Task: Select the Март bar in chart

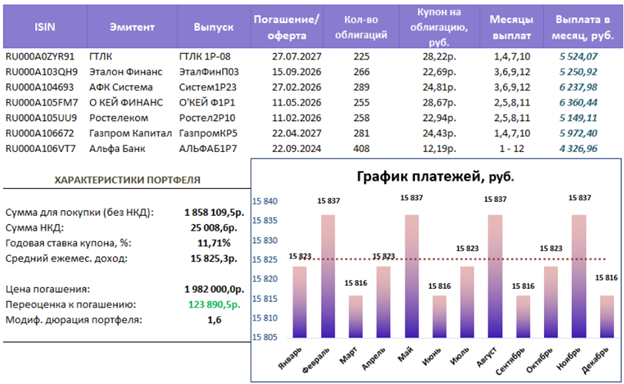Action: (356, 317)
